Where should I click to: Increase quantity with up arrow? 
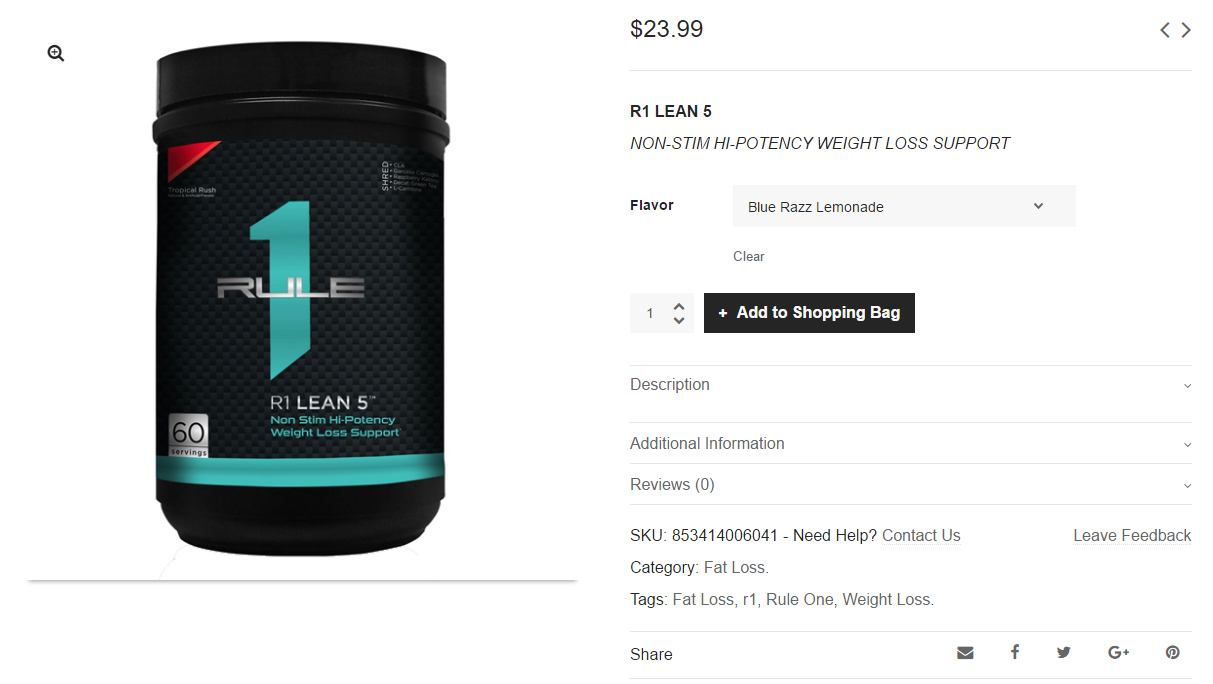pyautogui.click(x=679, y=306)
